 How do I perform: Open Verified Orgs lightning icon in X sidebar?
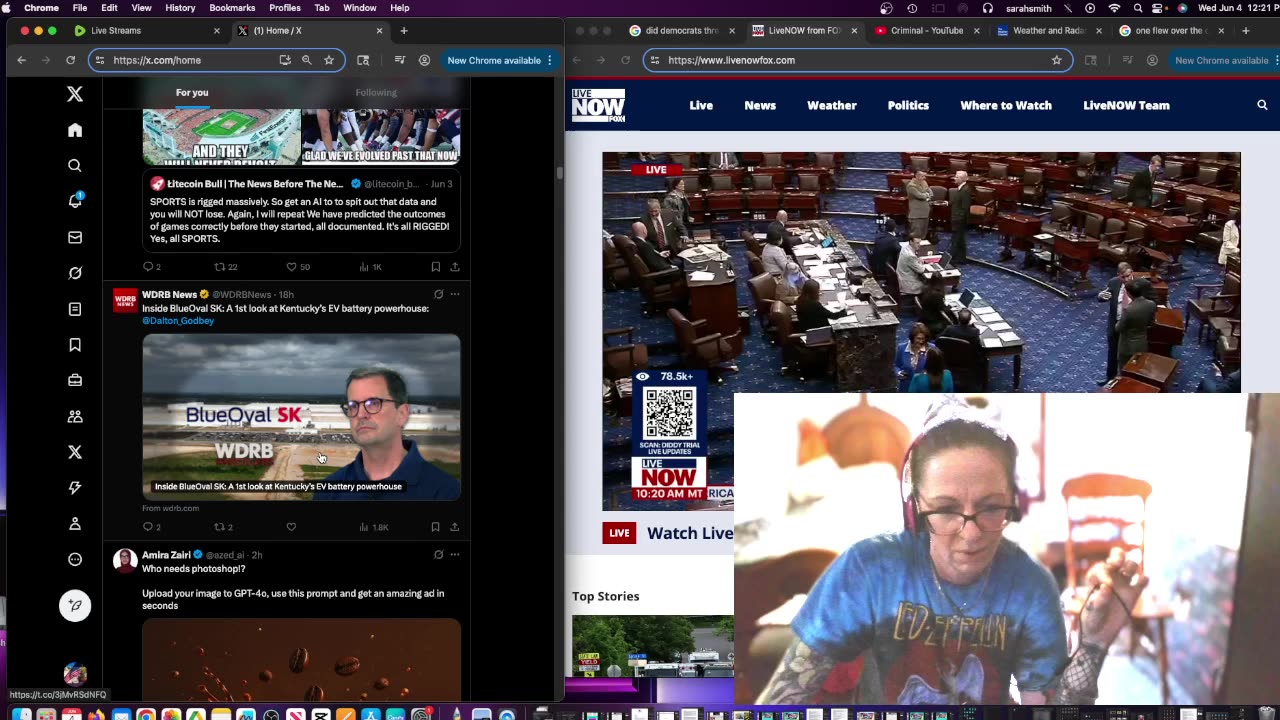[x=75, y=488]
